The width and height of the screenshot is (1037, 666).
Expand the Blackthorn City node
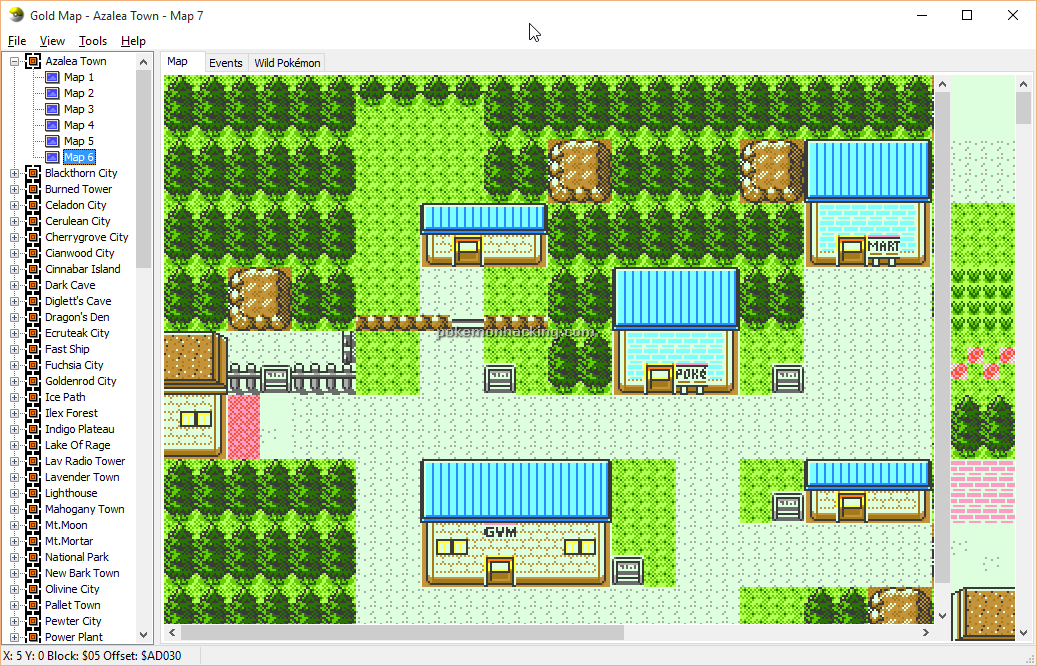[15, 173]
